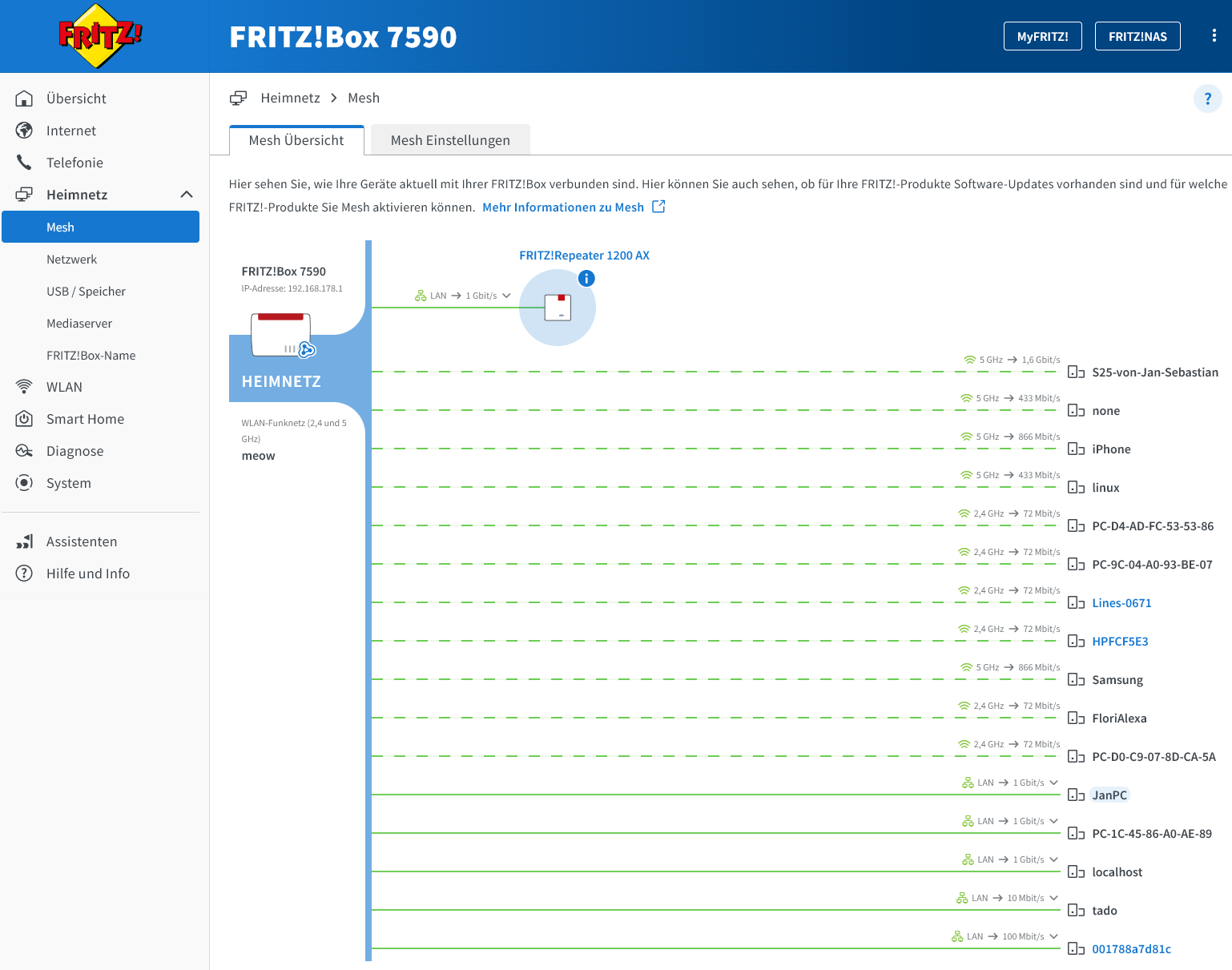1232x970 pixels.
Task: Switch to Mesh Einstellungen tab
Action: pos(450,140)
